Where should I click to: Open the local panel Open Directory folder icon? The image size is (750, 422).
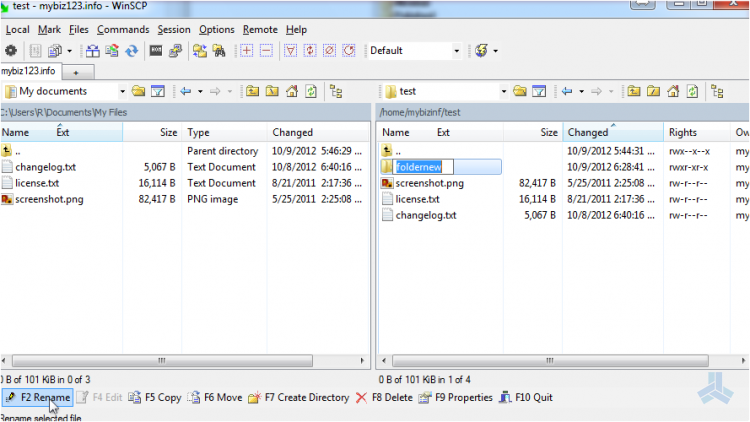[139, 91]
